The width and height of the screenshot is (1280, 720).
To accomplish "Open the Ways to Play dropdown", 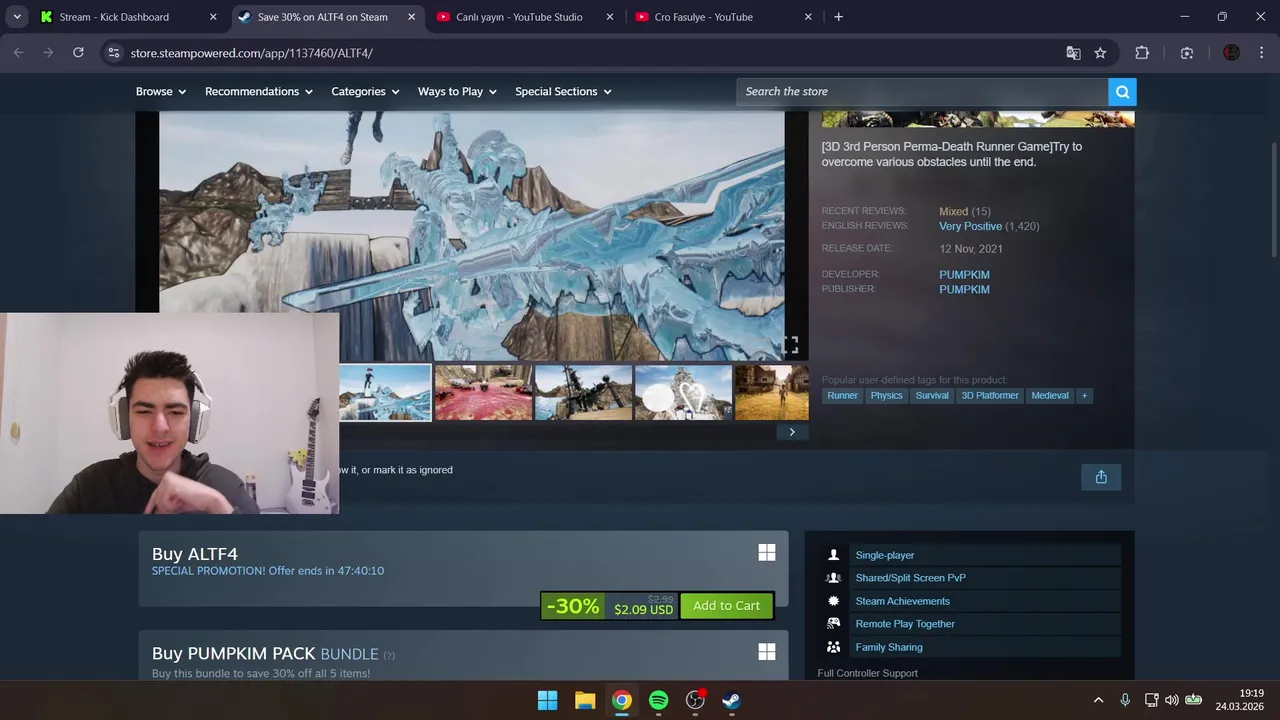I will click(x=457, y=92).
